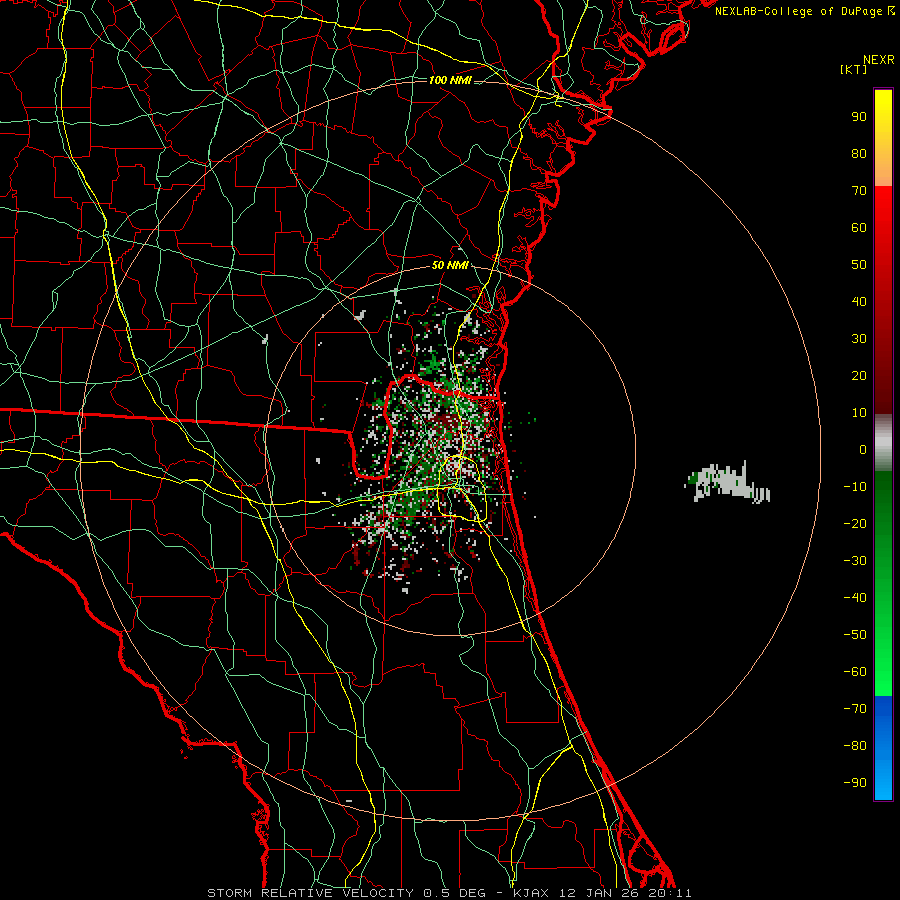Click the 0 value on velocity scale
Viewport: 900px width, 900px height.
click(x=863, y=450)
